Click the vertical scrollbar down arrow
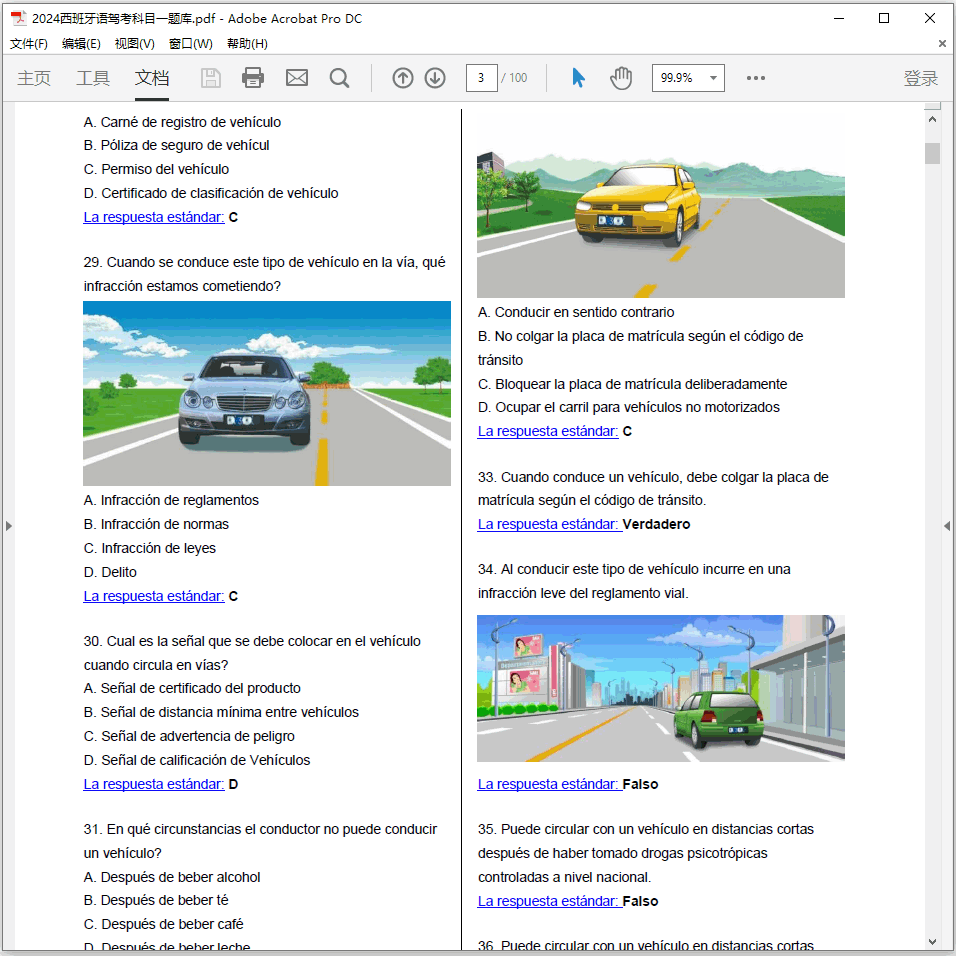This screenshot has height=956, width=956. pyautogui.click(x=932, y=941)
